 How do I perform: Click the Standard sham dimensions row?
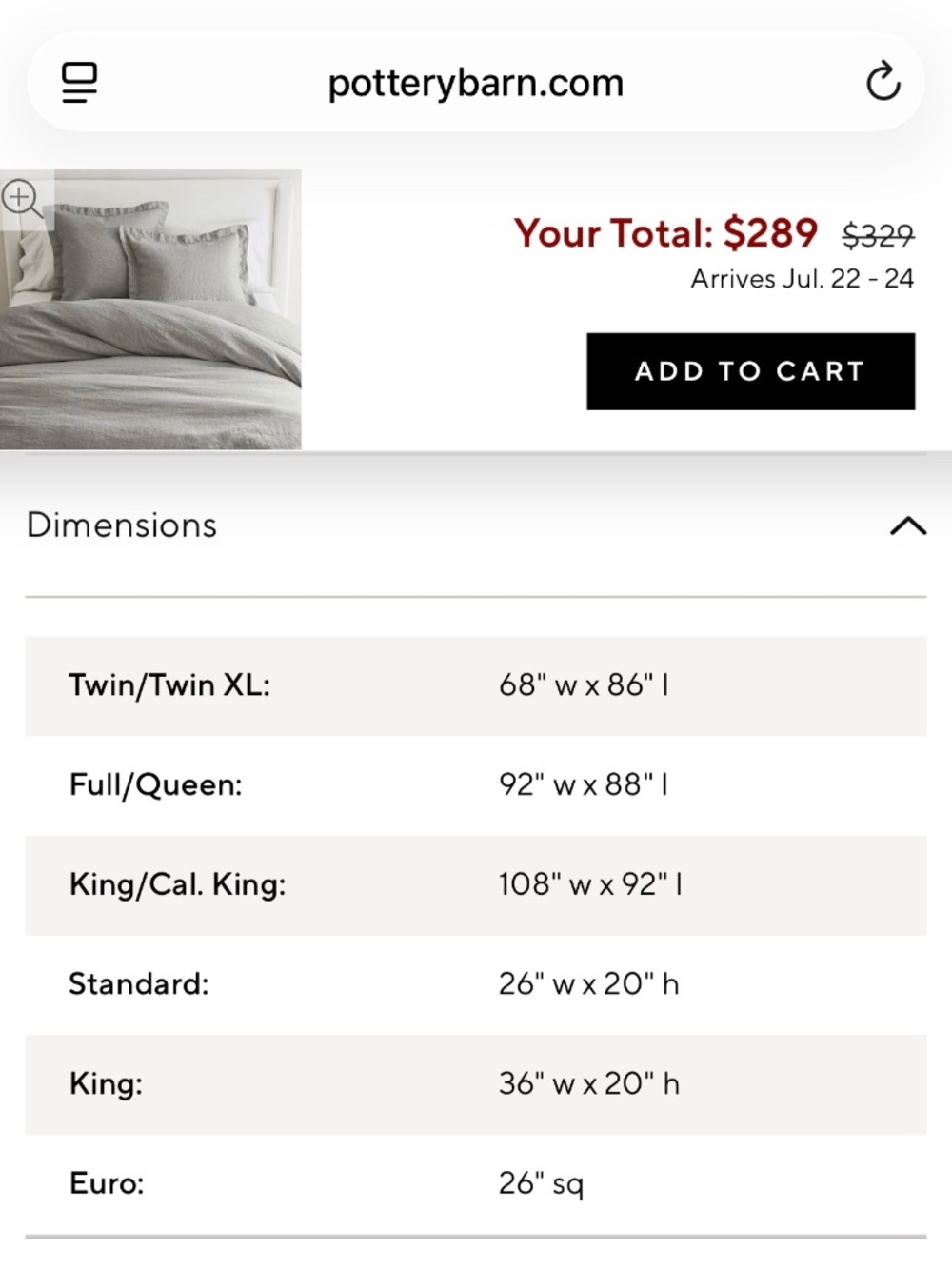click(x=476, y=984)
